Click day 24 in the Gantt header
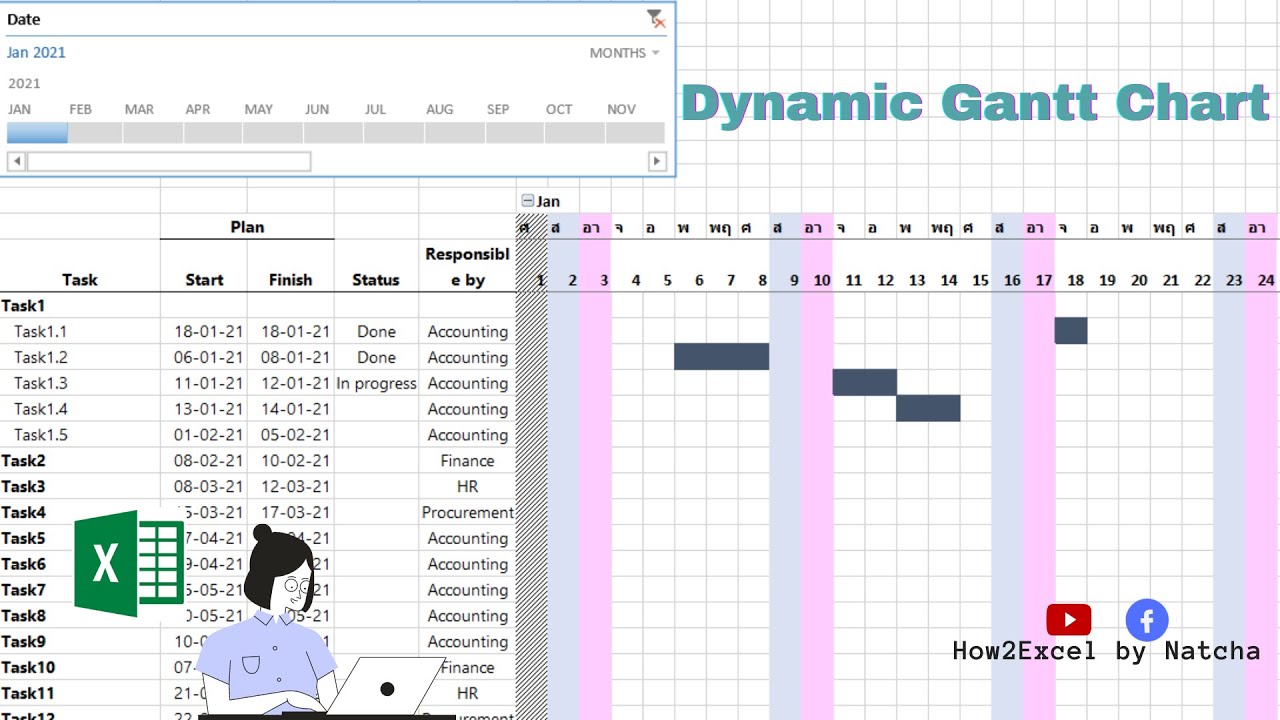The height and width of the screenshot is (720, 1280). click(x=1266, y=280)
